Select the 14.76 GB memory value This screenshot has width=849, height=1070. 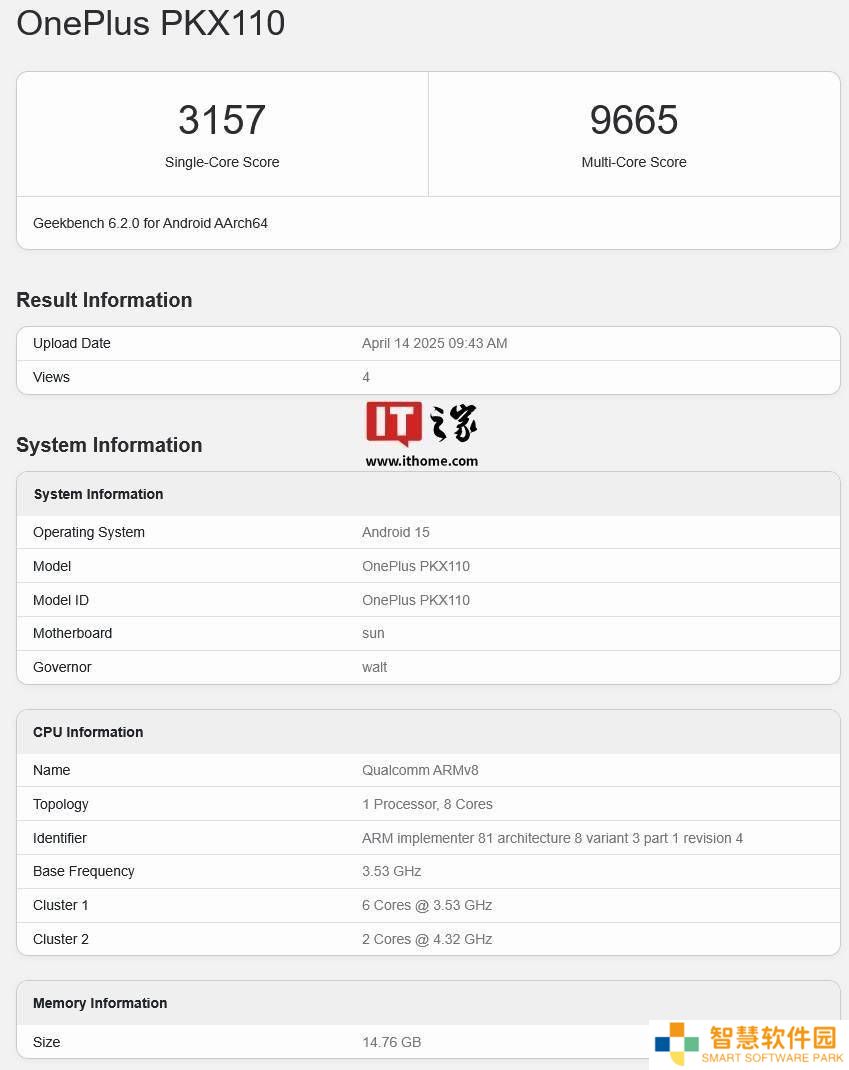392,1042
